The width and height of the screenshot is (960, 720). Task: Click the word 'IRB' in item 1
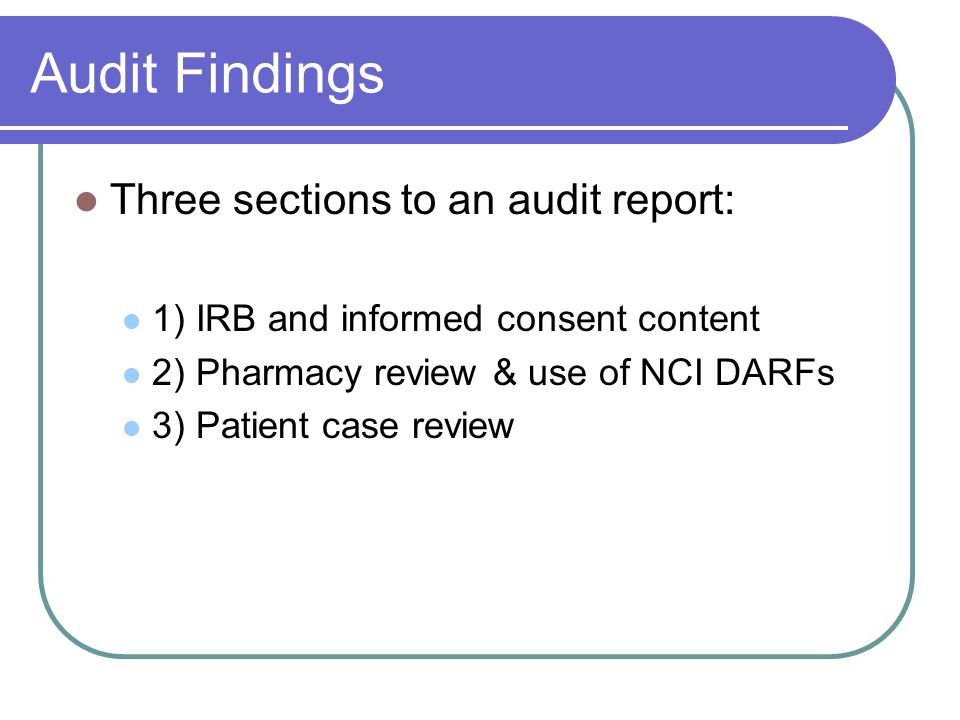[x=225, y=318]
